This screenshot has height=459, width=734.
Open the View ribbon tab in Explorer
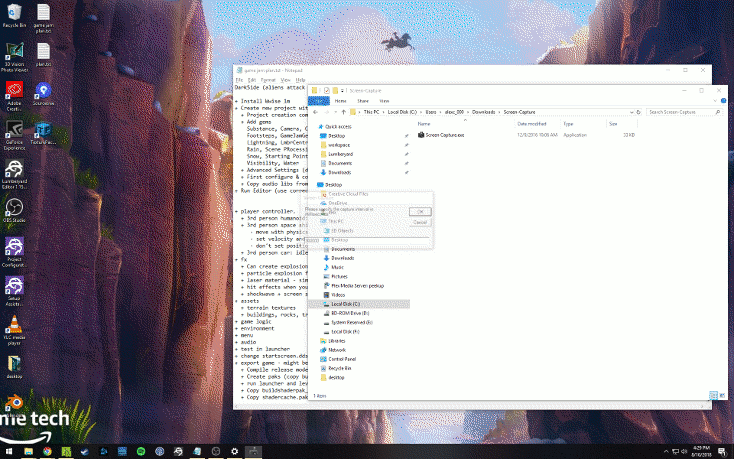point(384,101)
